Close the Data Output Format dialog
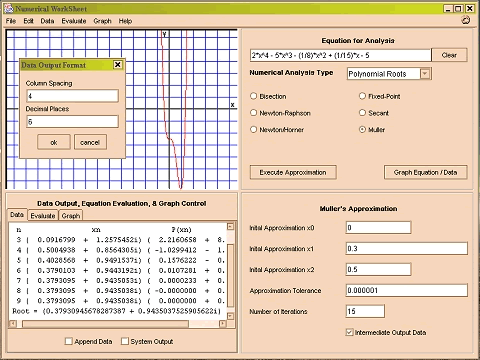480x360 pixels. pyautogui.click(x=118, y=65)
